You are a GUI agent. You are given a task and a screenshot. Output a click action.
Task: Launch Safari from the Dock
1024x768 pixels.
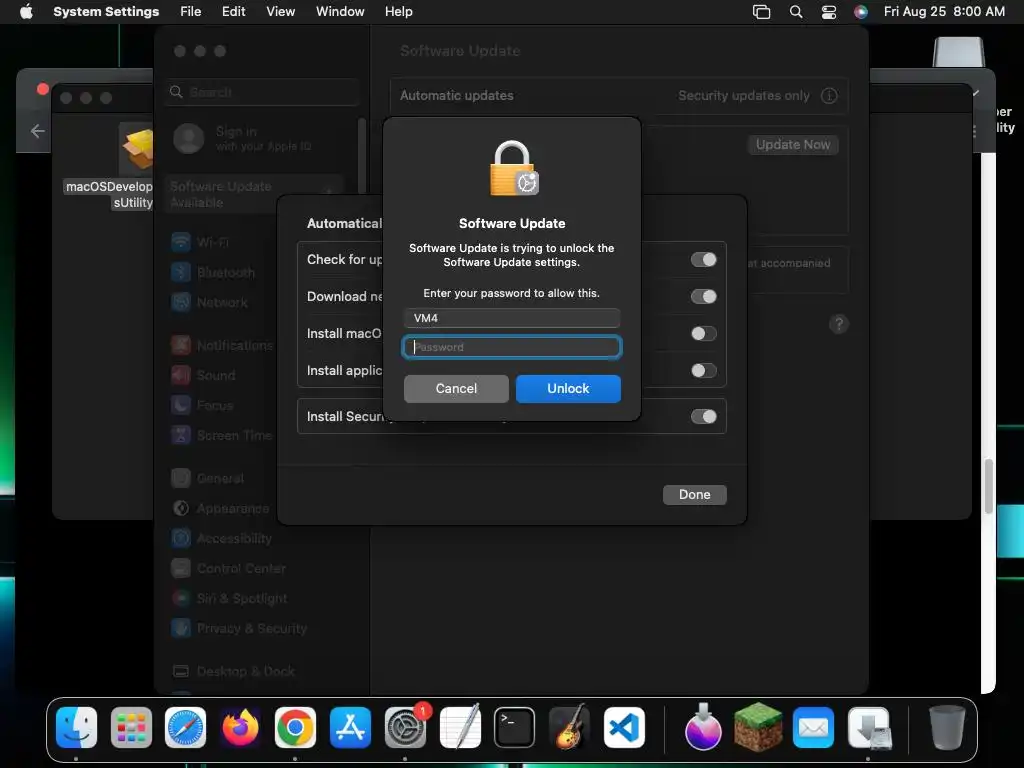click(x=185, y=728)
